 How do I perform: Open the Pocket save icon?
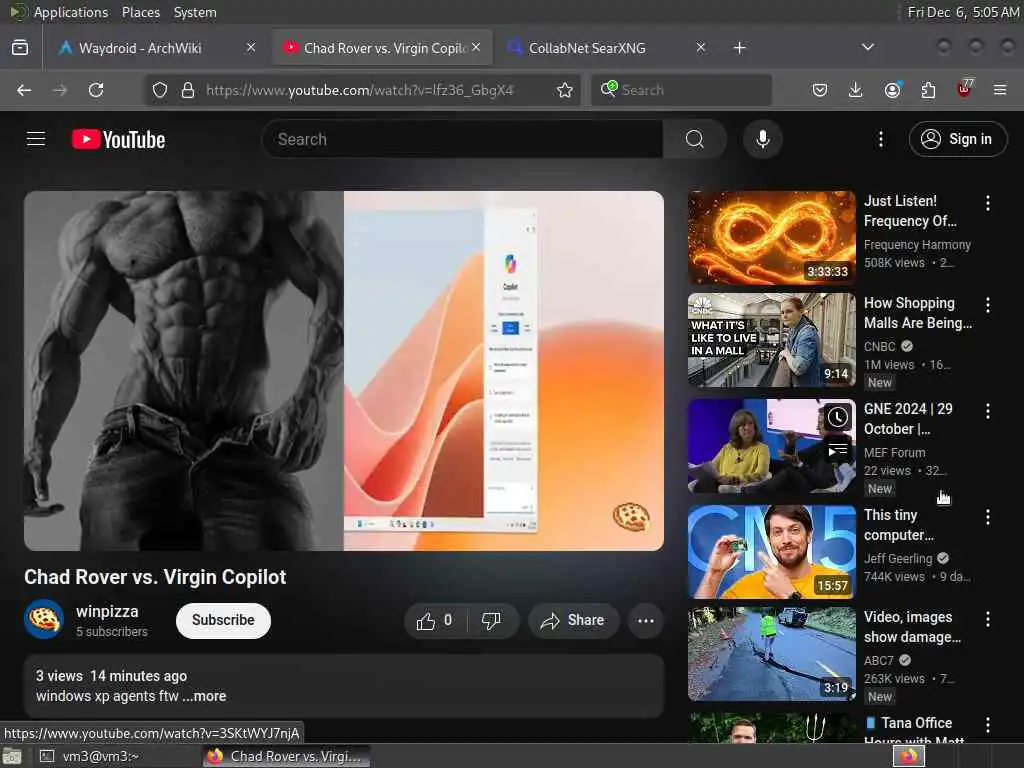820,90
